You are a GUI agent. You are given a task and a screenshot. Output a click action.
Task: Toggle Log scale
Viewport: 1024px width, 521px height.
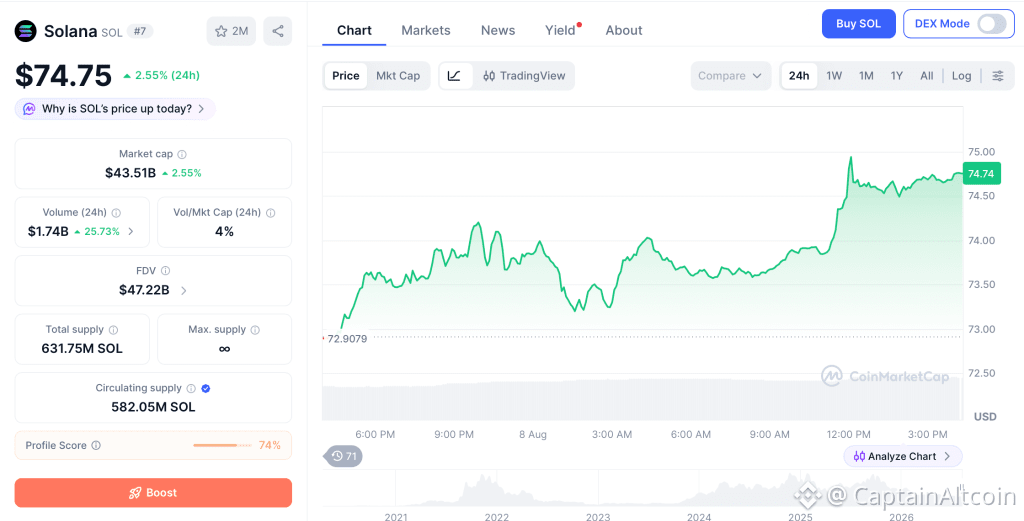pos(961,76)
